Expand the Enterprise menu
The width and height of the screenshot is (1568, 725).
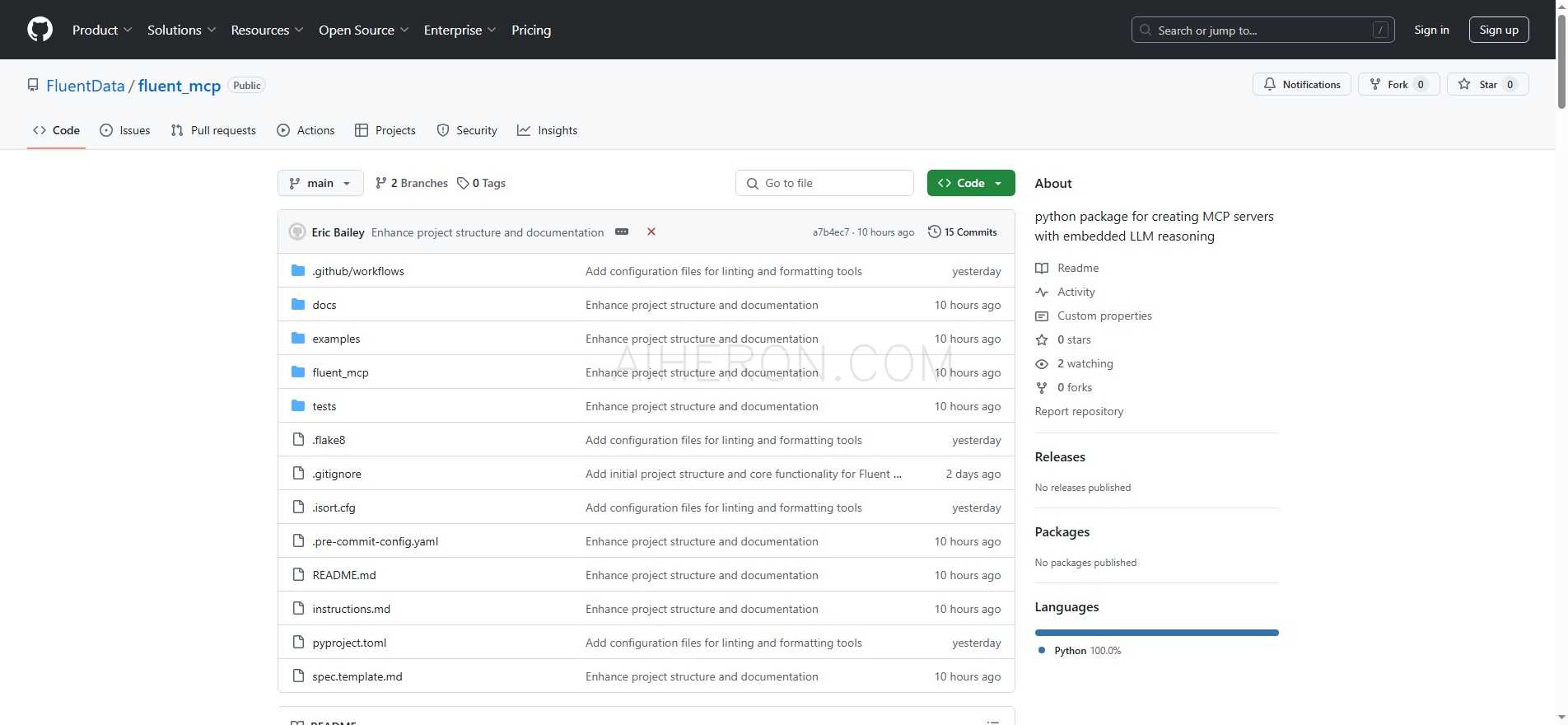pyautogui.click(x=460, y=30)
